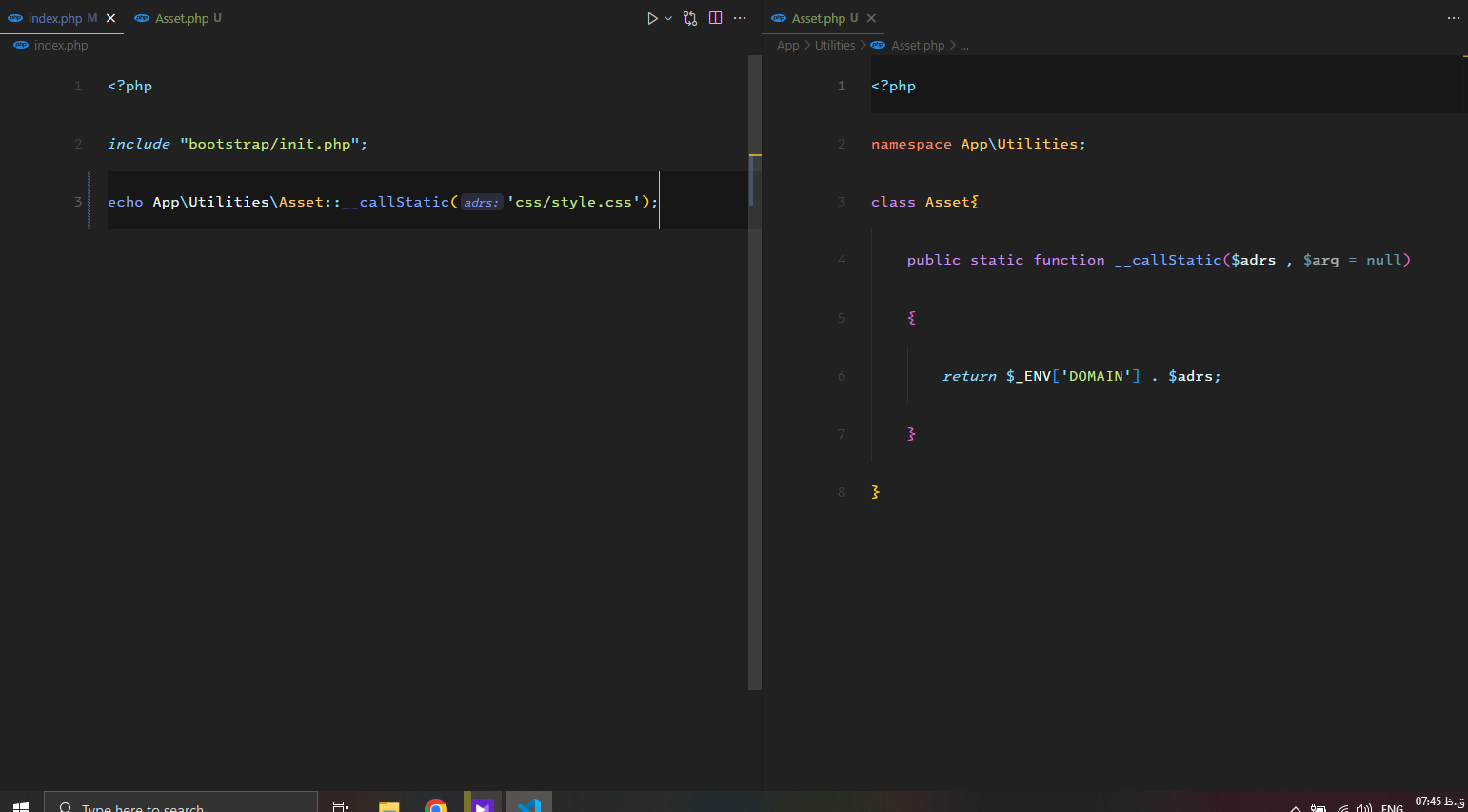Screen dimensions: 1468x812
Task: Close the index.php tab
Action: click(110, 18)
